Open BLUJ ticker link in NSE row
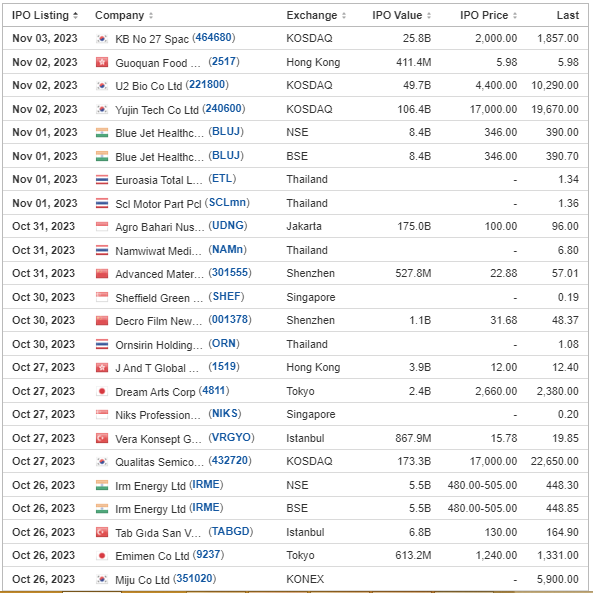The image size is (593, 593). [x=226, y=132]
